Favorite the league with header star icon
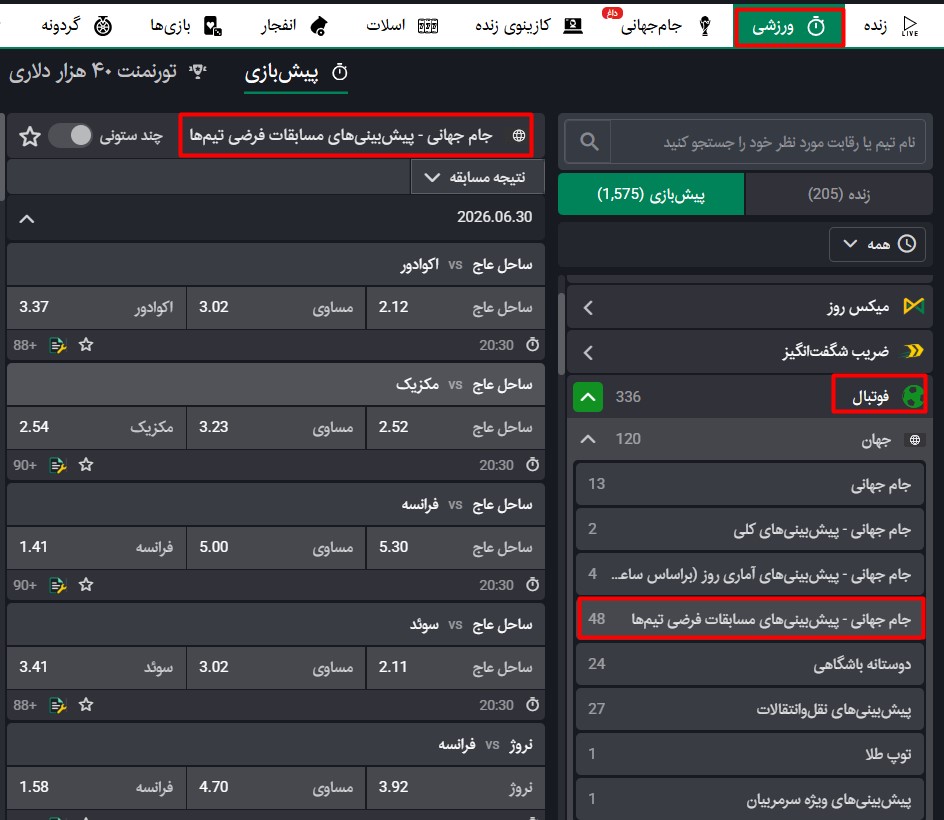Image resolution: width=944 pixels, height=820 pixels. click(30, 137)
